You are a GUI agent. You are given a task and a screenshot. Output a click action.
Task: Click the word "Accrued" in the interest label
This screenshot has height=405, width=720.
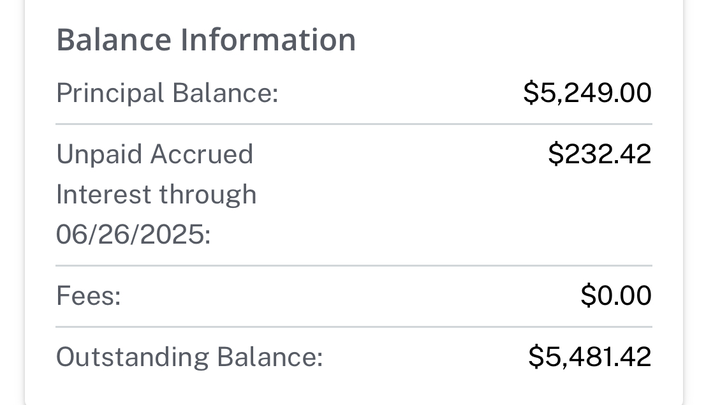(x=201, y=154)
